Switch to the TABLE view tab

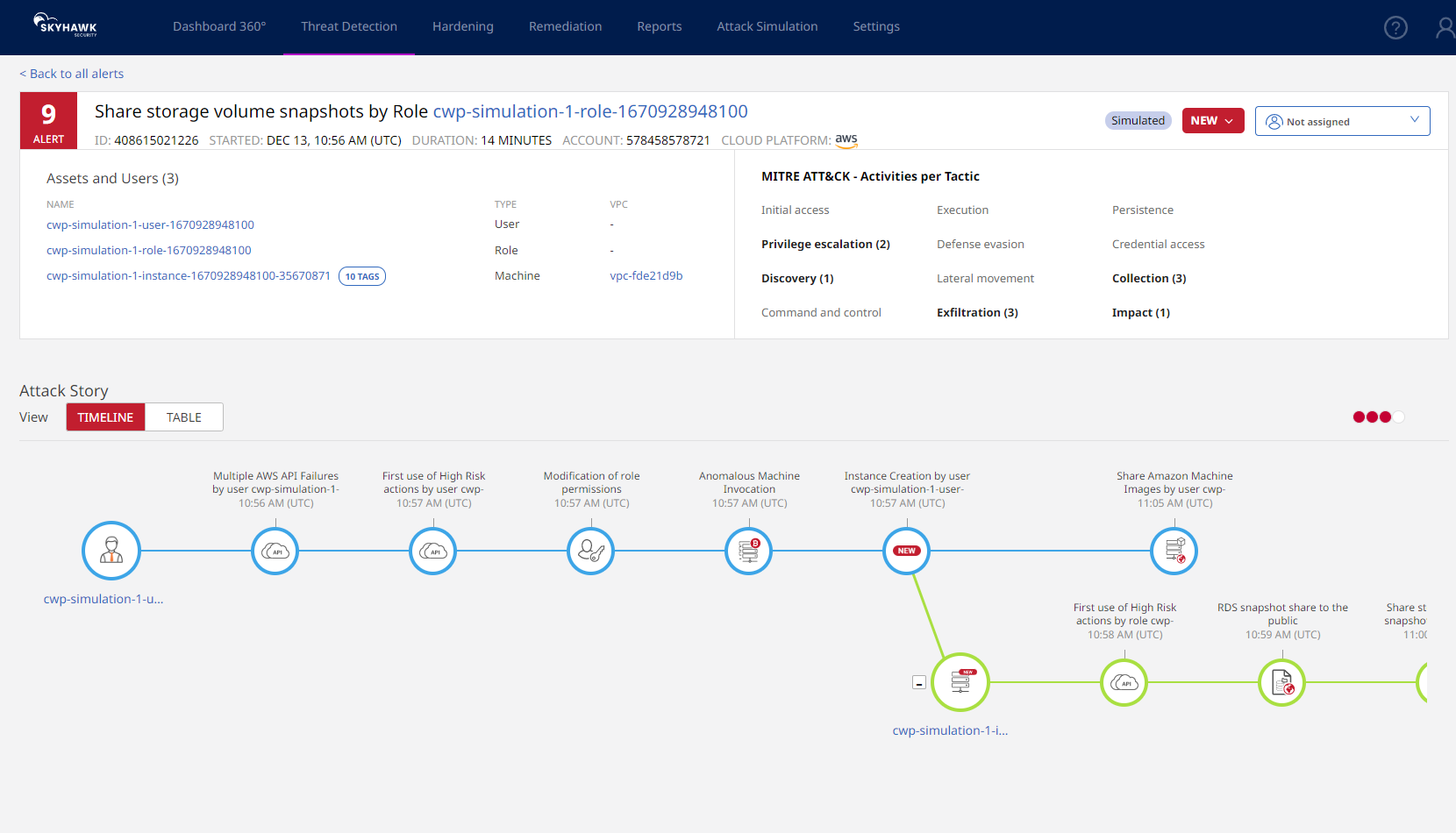click(x=182, y=416)
